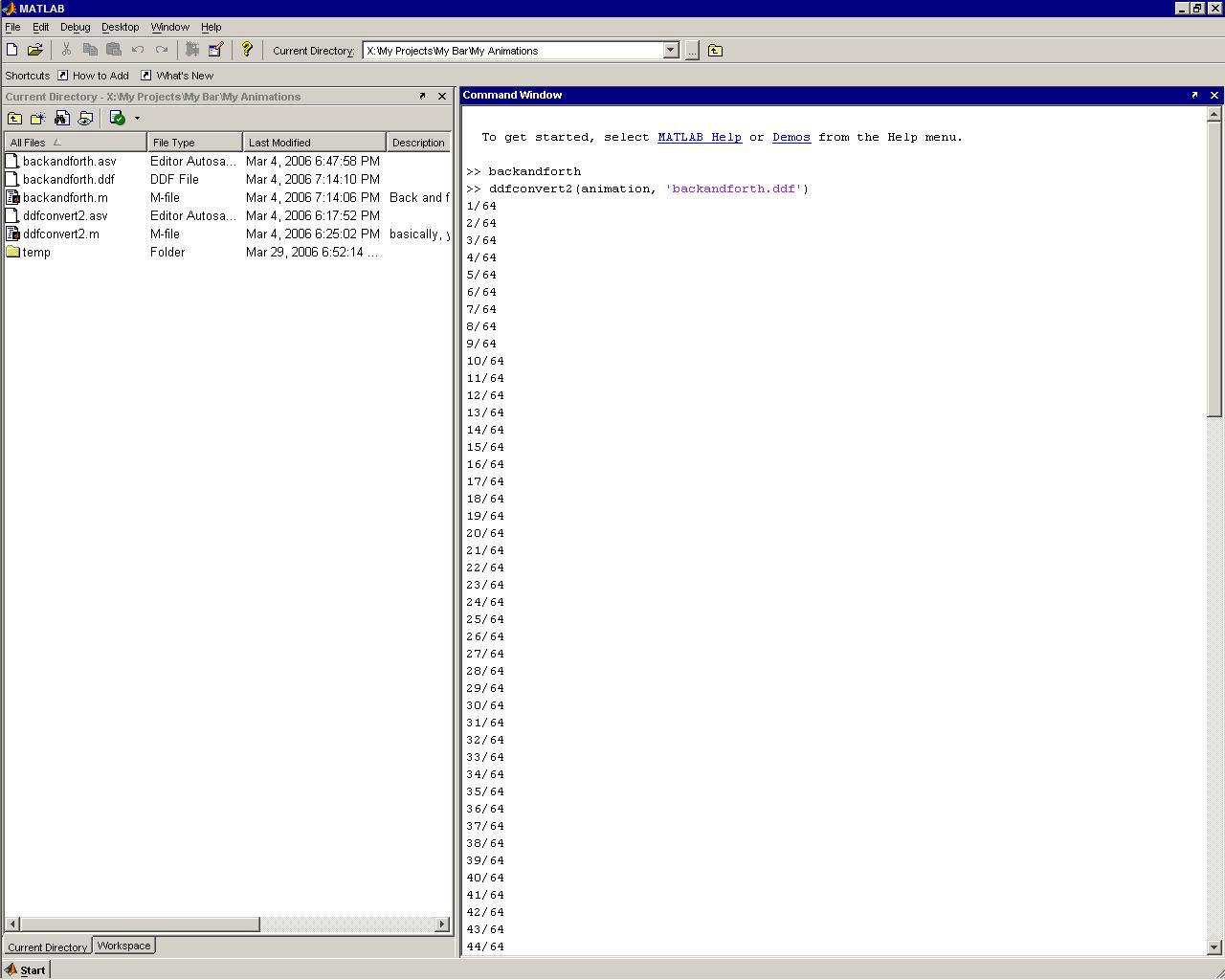Select the temp folder row
The image size is (1225, 980).
click(227, 252)
